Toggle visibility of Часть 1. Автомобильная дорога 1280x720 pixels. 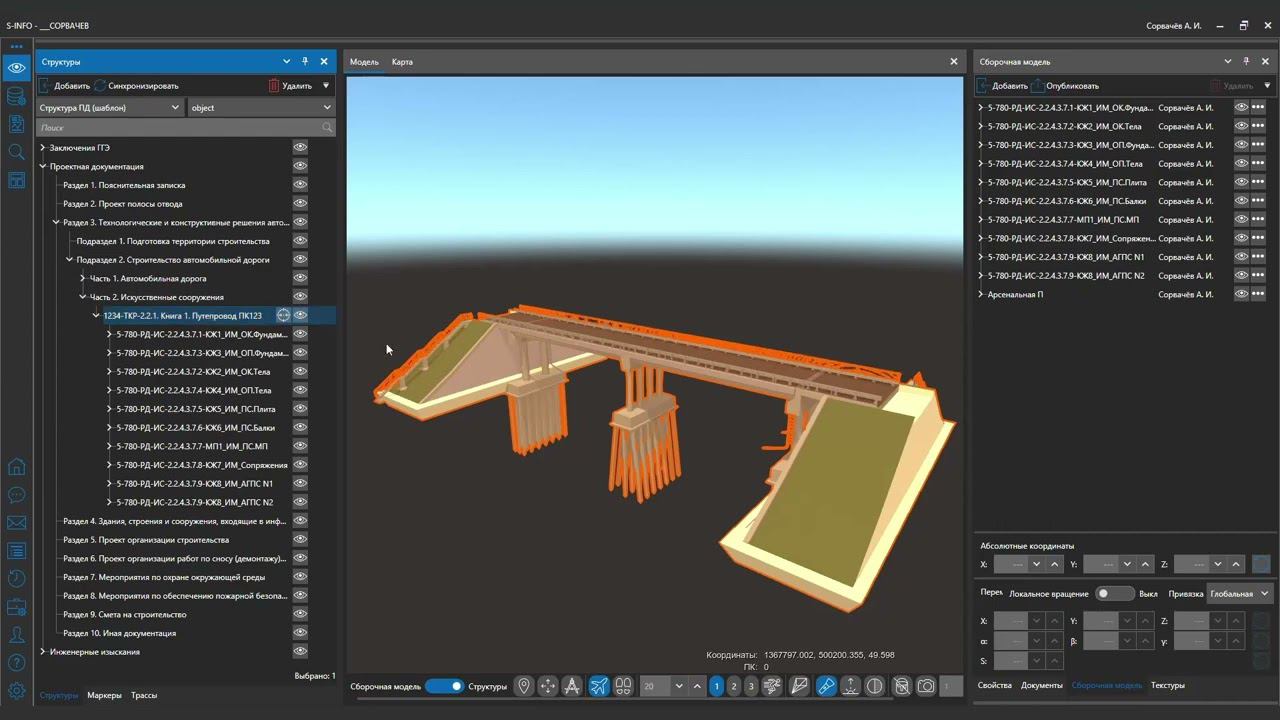pyautogui.click(x=300, y=278)
